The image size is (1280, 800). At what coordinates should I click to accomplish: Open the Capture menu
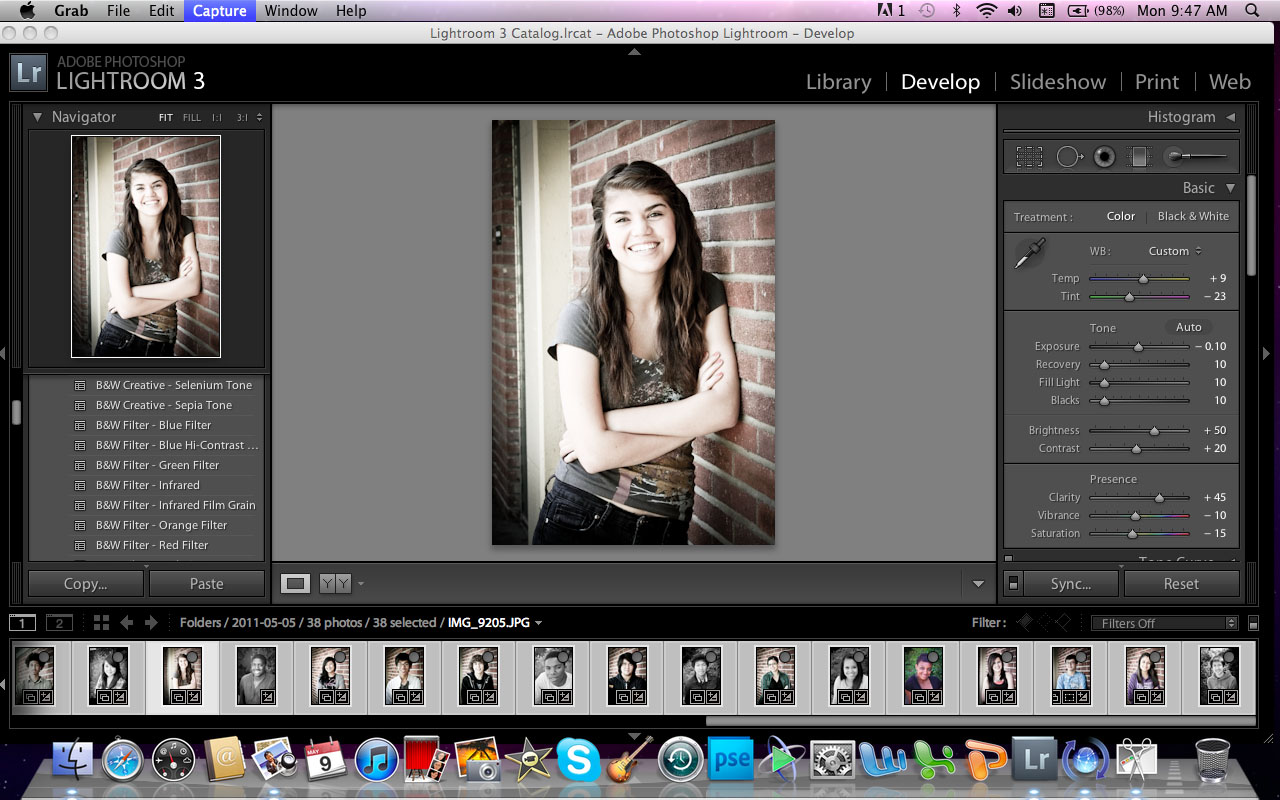[x=219, y=11]
